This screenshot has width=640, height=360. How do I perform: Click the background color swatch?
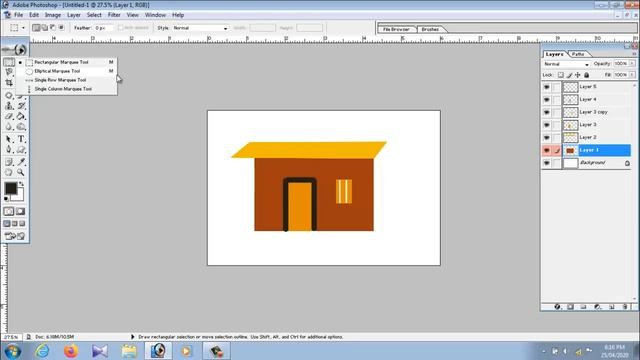[20, 197]
